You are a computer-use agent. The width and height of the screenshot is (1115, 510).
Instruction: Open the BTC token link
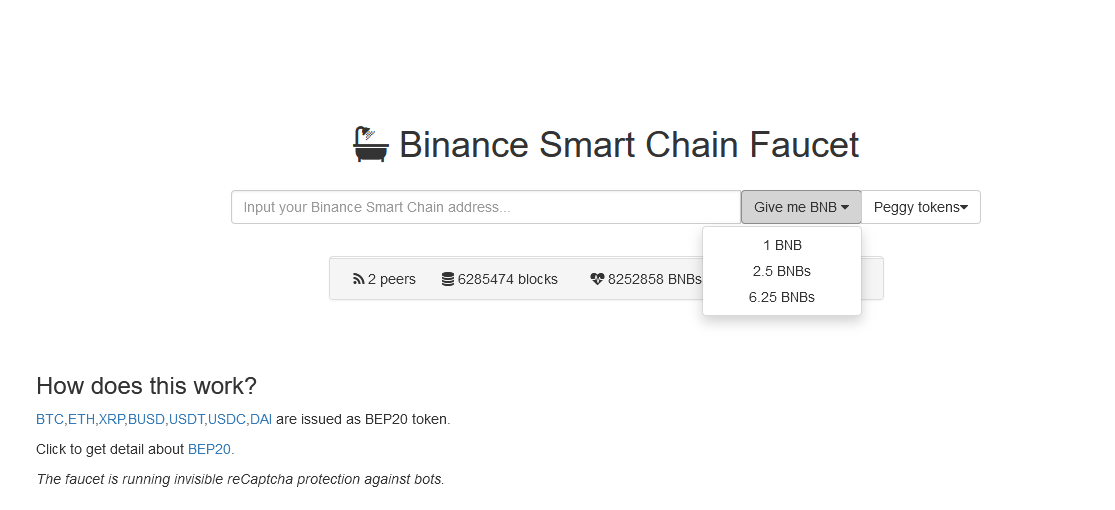click(50, 420)
